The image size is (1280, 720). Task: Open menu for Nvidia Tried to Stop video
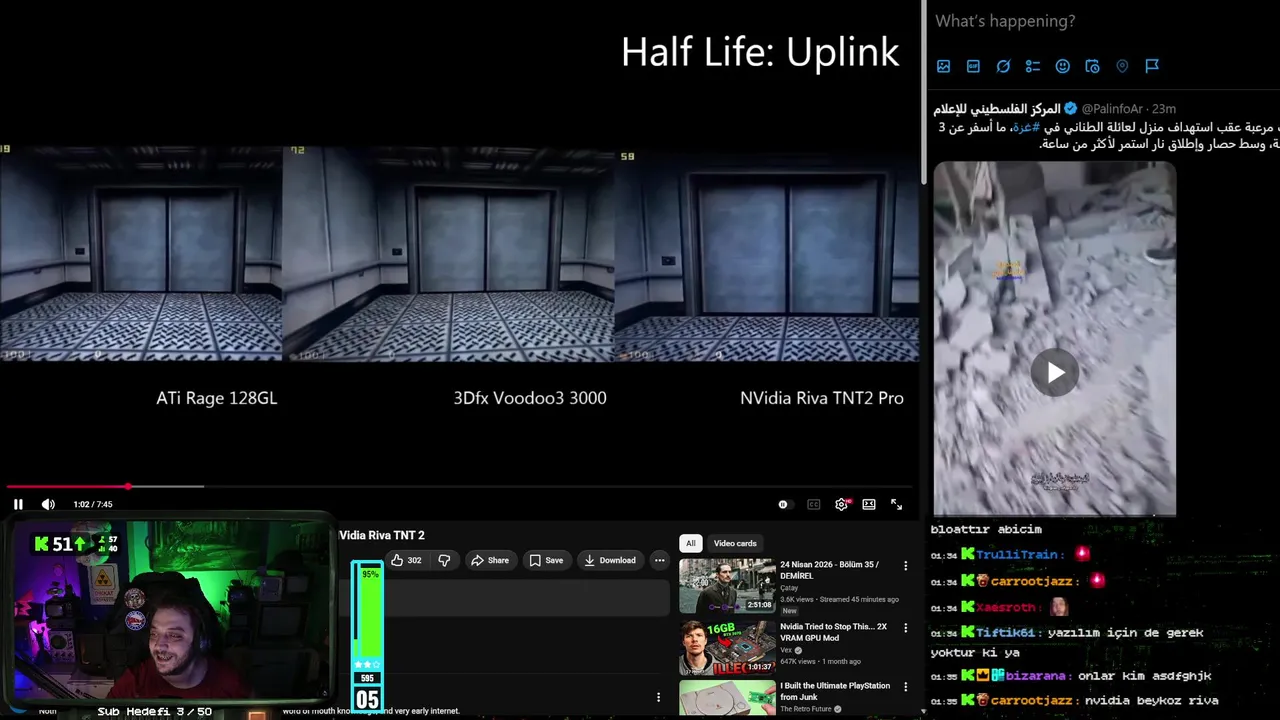(x=906, y=628)
